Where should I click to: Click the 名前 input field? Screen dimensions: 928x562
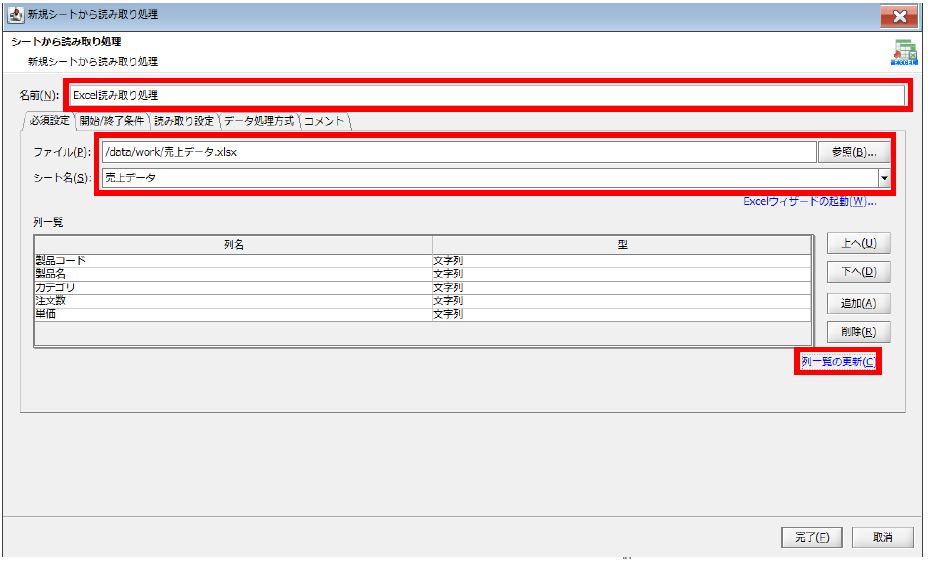tap(487, 95)
